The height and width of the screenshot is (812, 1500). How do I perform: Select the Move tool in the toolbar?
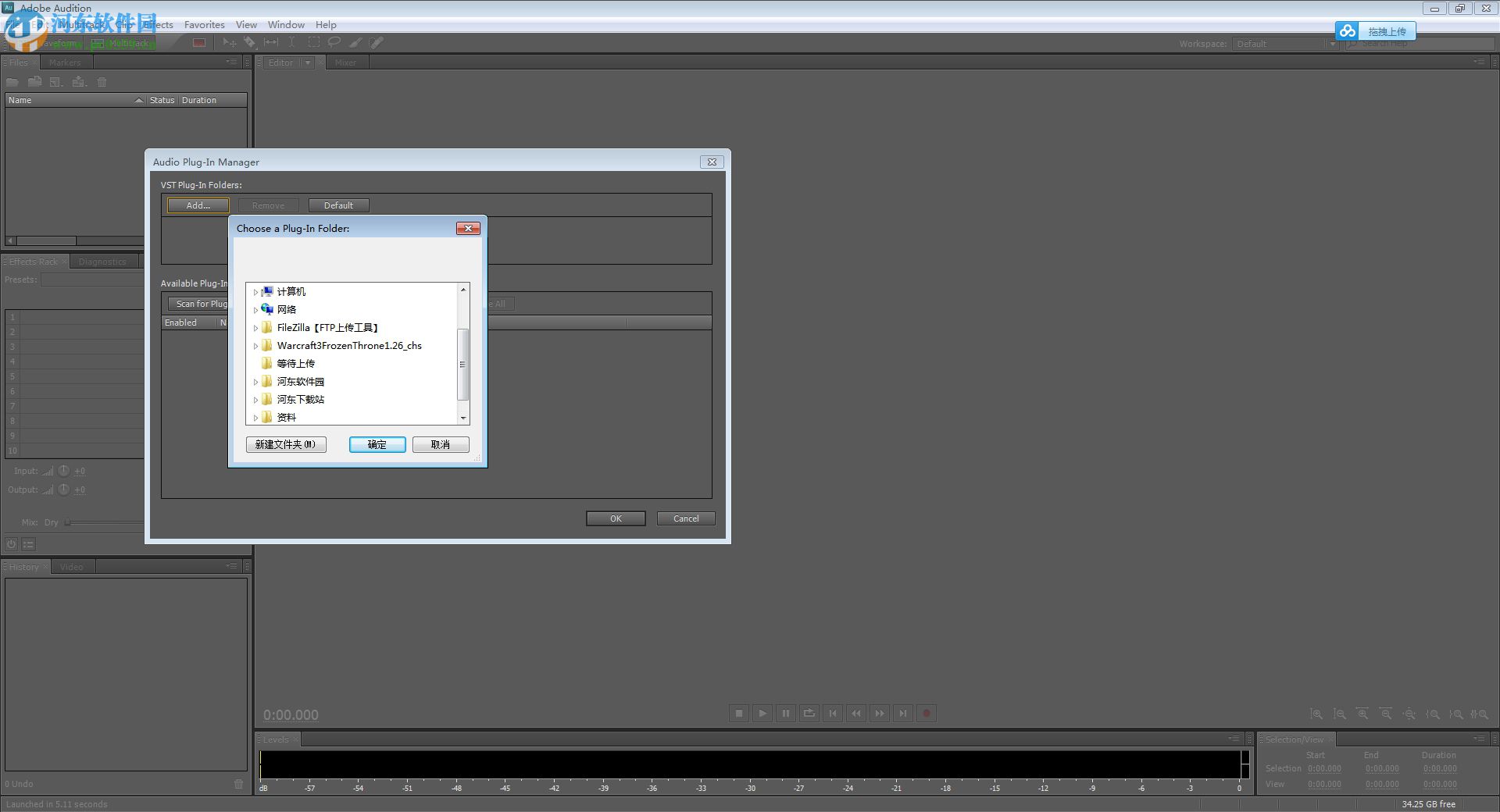[x=228, y=42]
